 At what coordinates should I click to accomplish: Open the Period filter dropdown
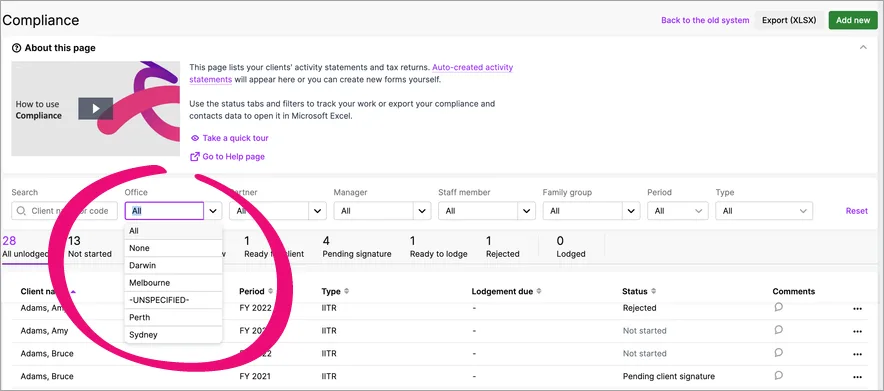[678, 211]
